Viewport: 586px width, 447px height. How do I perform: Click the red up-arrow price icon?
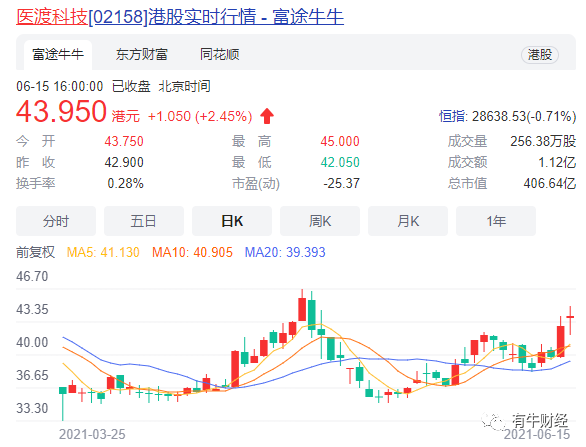[x=267, y=116]
